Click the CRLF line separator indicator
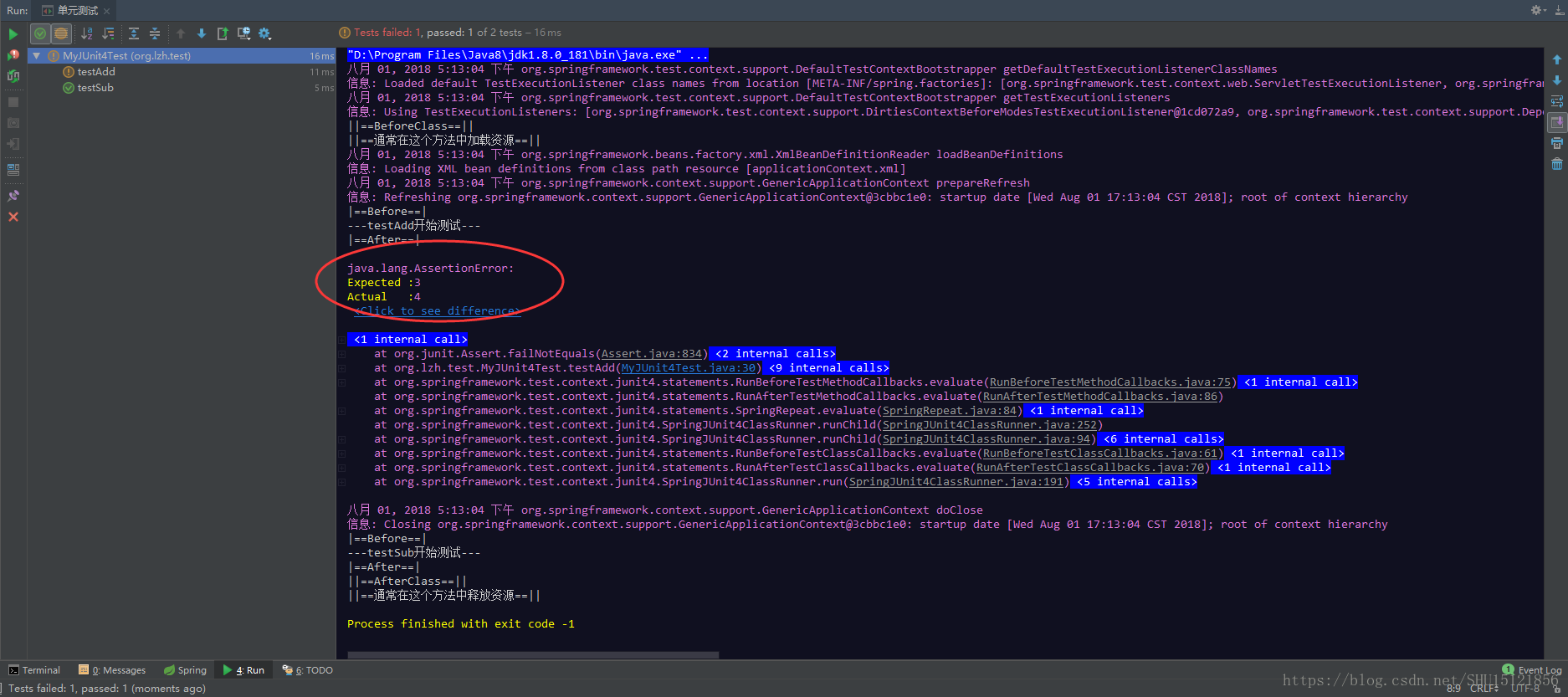This screenshot has width=1568, height=697. tap(1484, 689)
